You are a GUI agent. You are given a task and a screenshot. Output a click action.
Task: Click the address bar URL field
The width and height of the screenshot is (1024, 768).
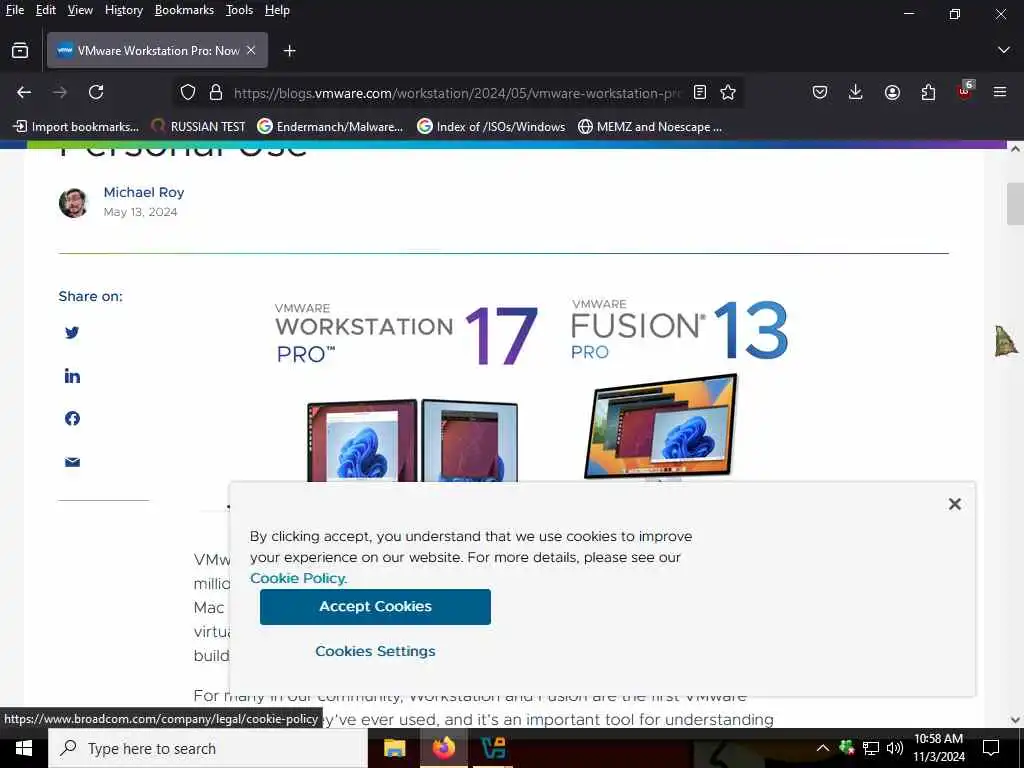tap(456, 93)
